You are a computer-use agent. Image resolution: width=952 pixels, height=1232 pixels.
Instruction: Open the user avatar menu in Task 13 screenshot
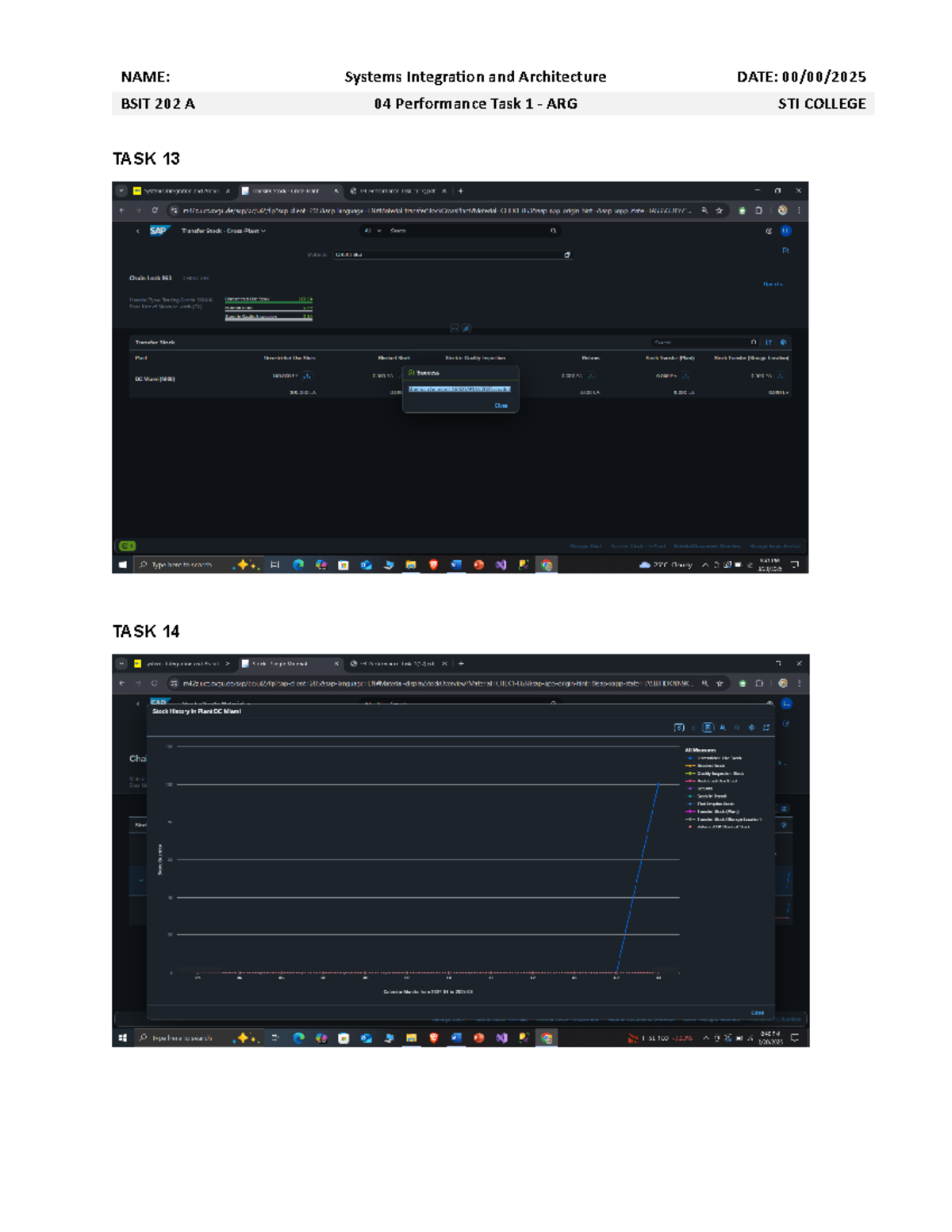pos(785,231)
